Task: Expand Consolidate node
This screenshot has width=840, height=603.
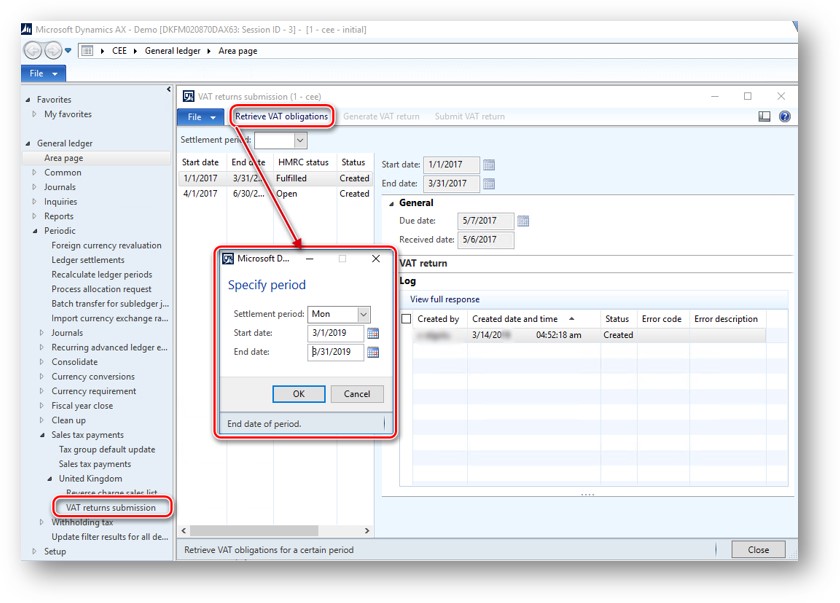Action: coord(42,362)
